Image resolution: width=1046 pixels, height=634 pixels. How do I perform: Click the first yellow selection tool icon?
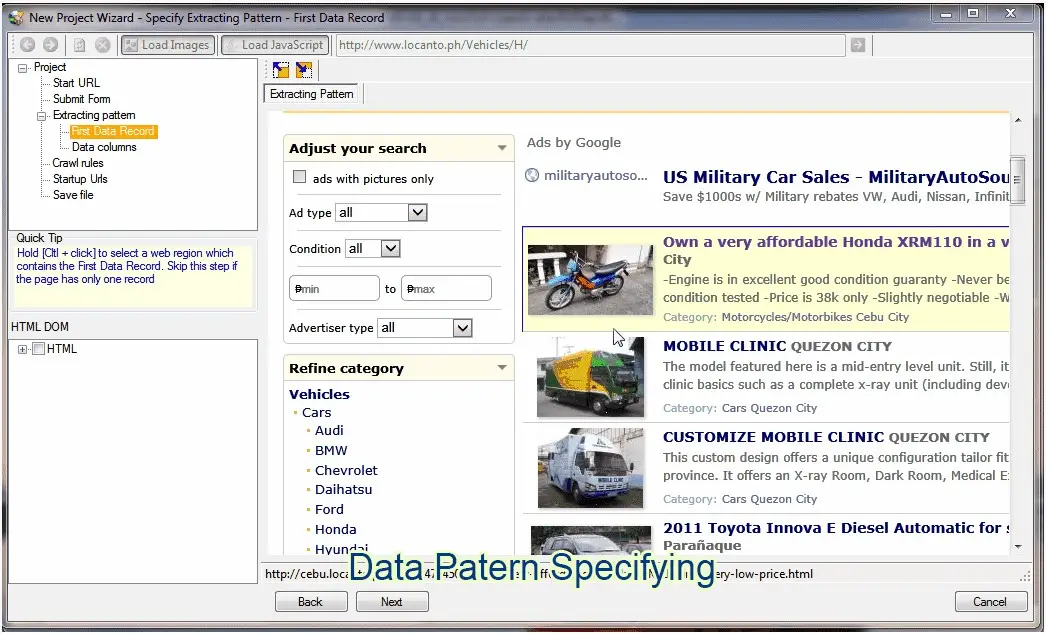click(x=281, y=69)
